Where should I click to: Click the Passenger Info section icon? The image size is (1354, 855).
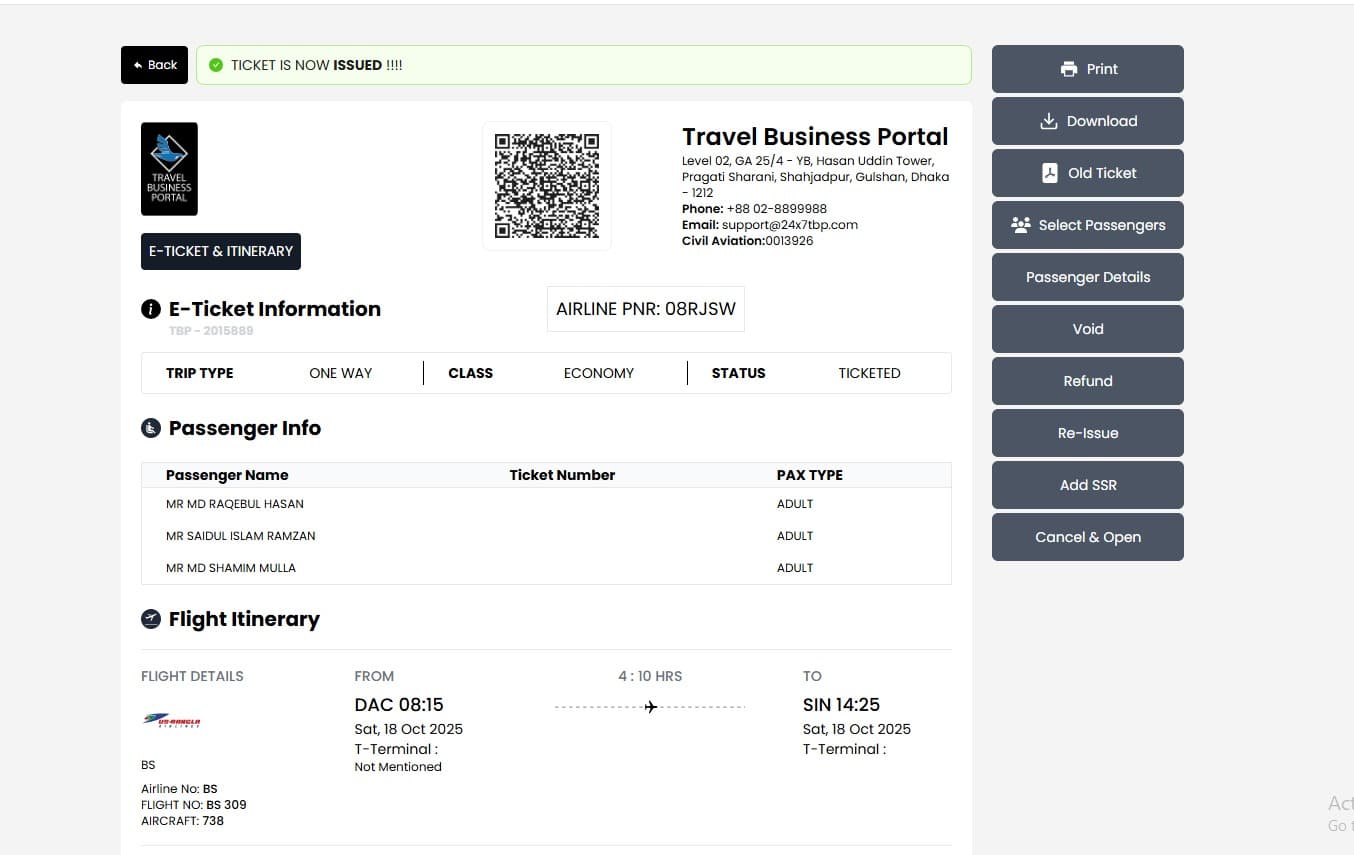(x=150, y=427)
